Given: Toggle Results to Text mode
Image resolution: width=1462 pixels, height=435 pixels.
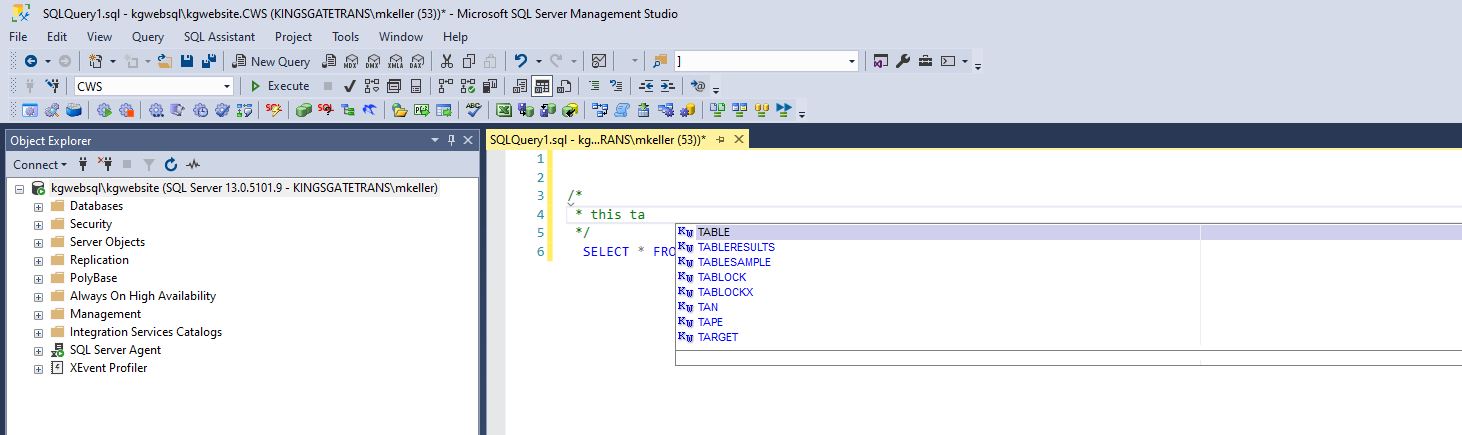Looking at the screenshot, I should tap(520, 86).
